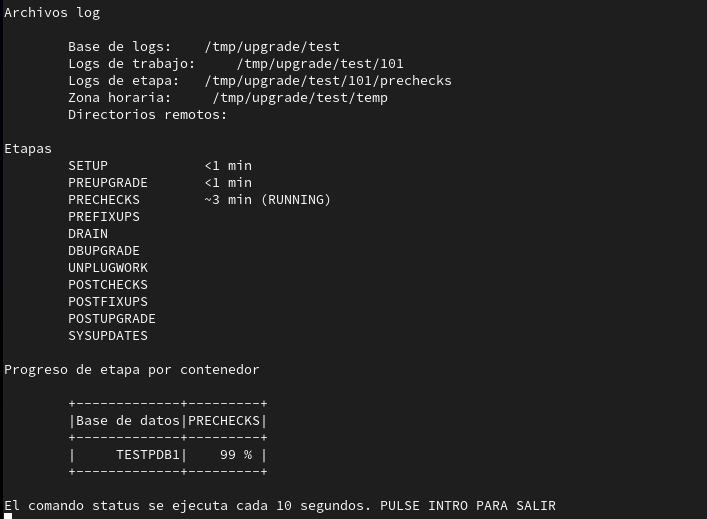Image resolution: width=707 pixels, height=519 pixels.
Task: Select the UNPLUGWORK stage entry
Action: point(108,268)
